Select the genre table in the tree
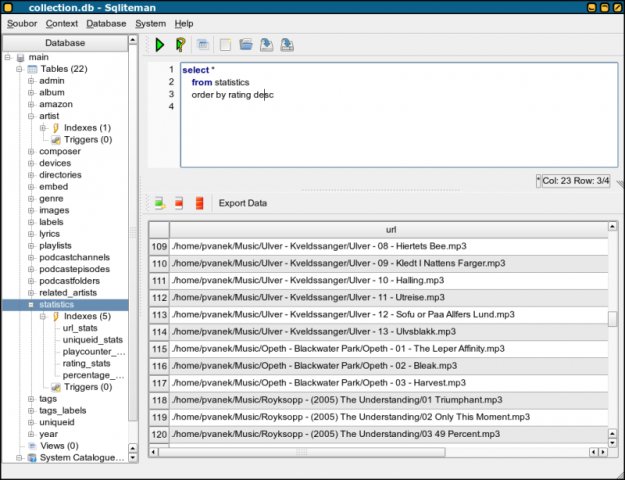 tap(53, 198)
